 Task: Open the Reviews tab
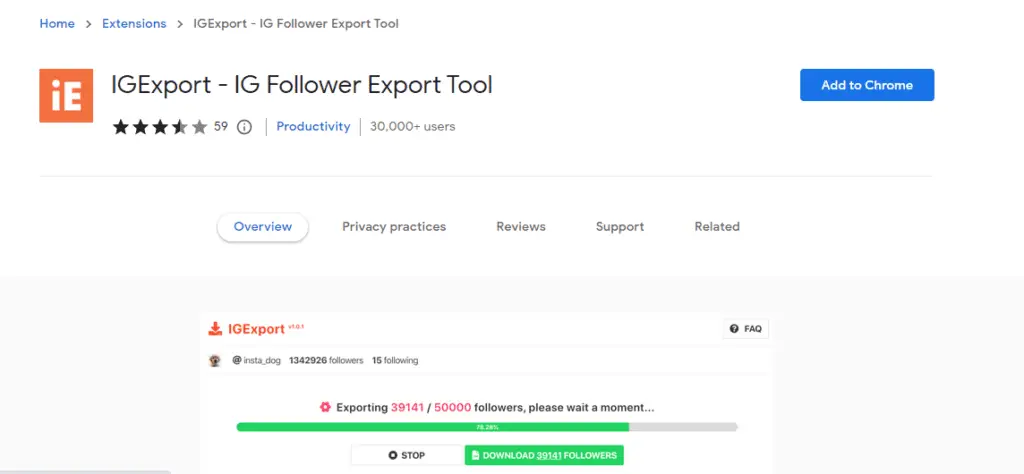tap(520, 227)
